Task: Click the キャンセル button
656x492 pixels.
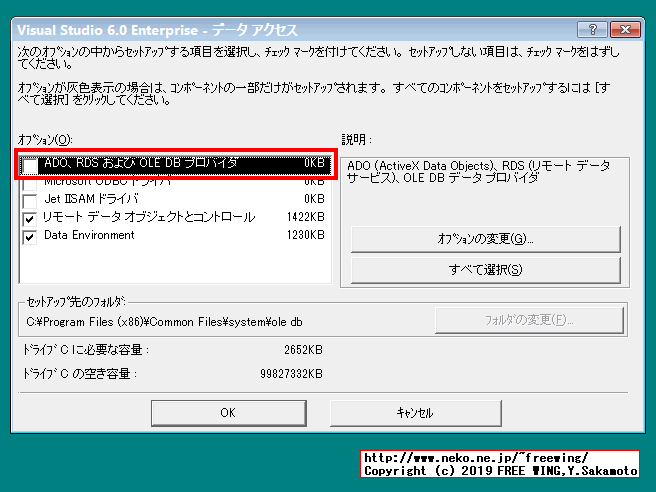Action: pyautogui.click(x=415, y=413)
